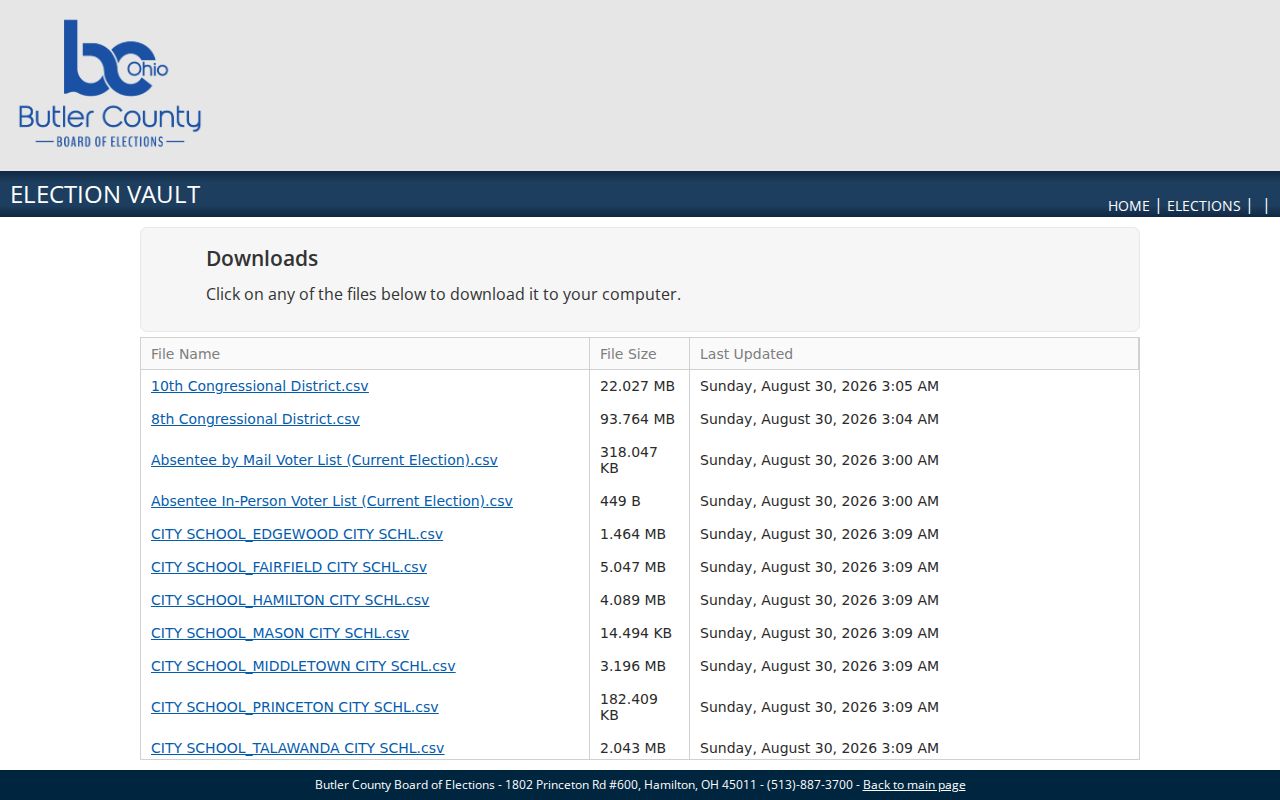Download CITY SCHOOL_HAMILTON CITY SCHL.csv
1280x800 pixels.
(x=290, y=600)
